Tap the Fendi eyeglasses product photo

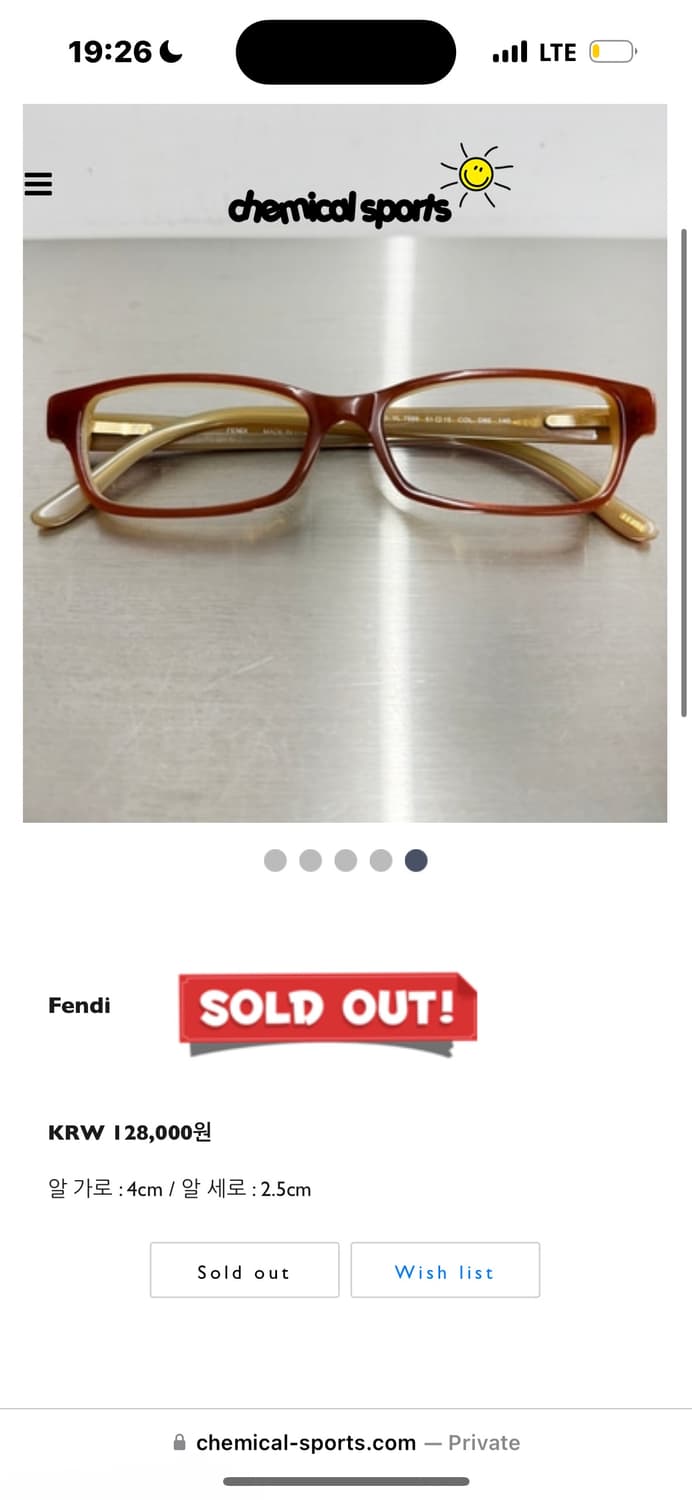345,463
